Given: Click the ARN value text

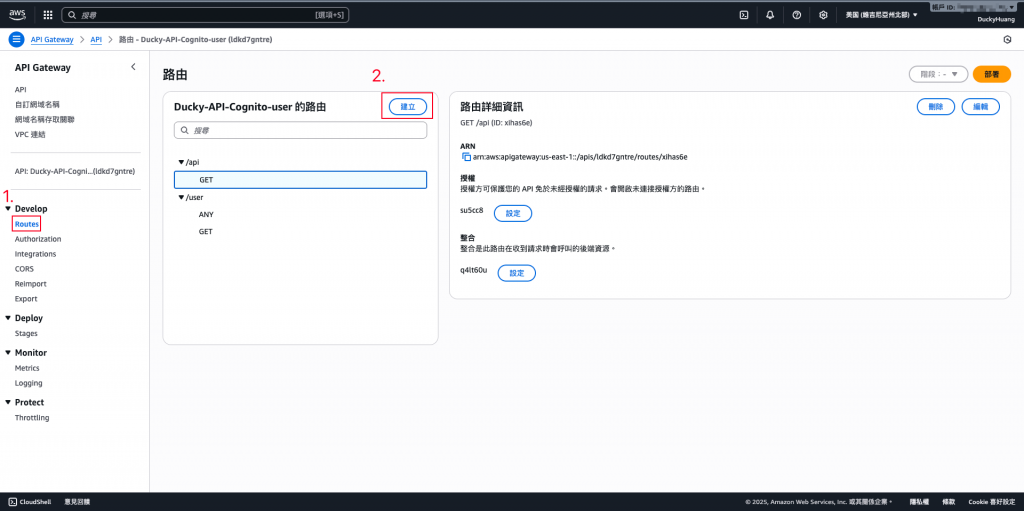Looking at the screenshot, I should pyautogui.click(x=580, y=157).
